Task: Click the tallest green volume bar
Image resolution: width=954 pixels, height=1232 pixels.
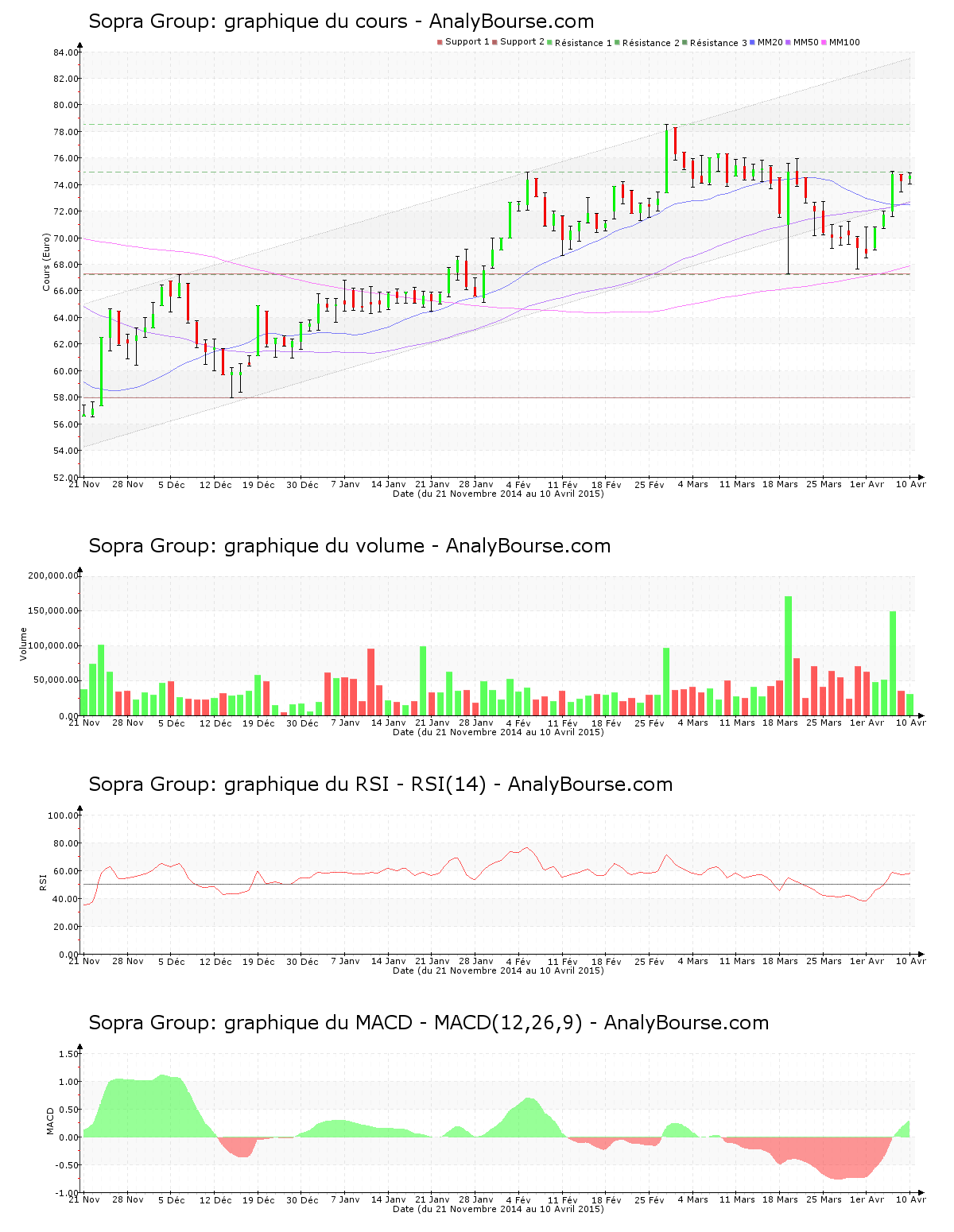Action: click(789, 656)
